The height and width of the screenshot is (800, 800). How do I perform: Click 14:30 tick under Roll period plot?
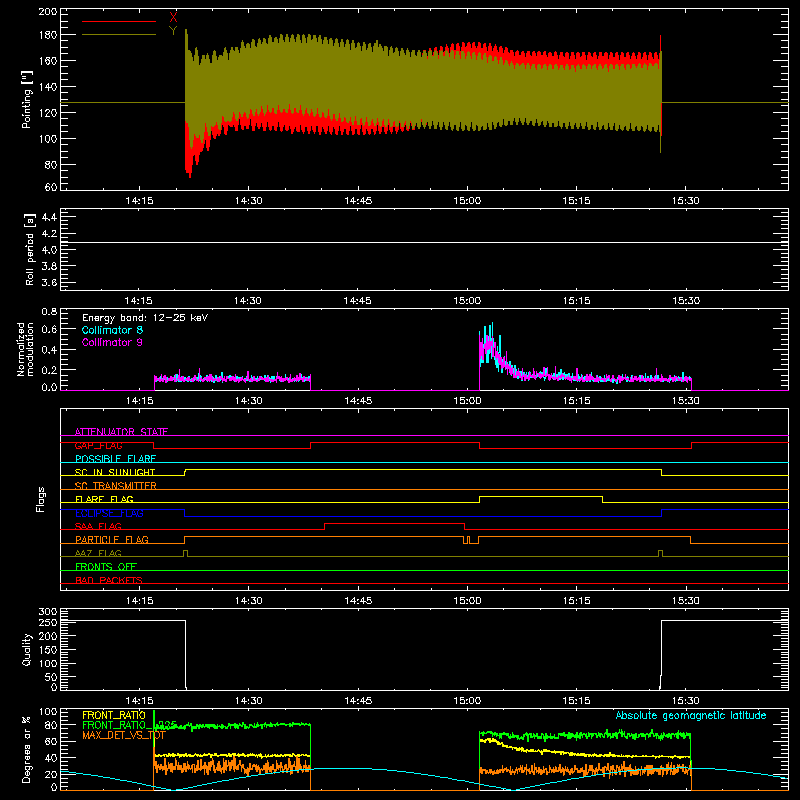pyautogui.click(x=248, y=301)
